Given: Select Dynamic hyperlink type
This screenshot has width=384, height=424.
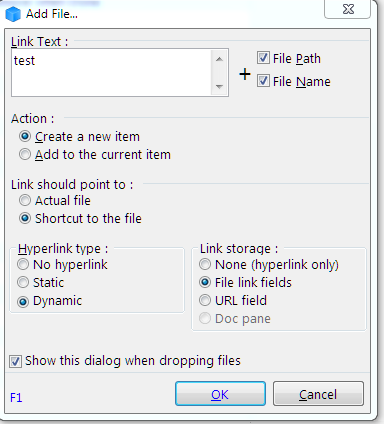Looking at the screenshot, I should 23,302.
